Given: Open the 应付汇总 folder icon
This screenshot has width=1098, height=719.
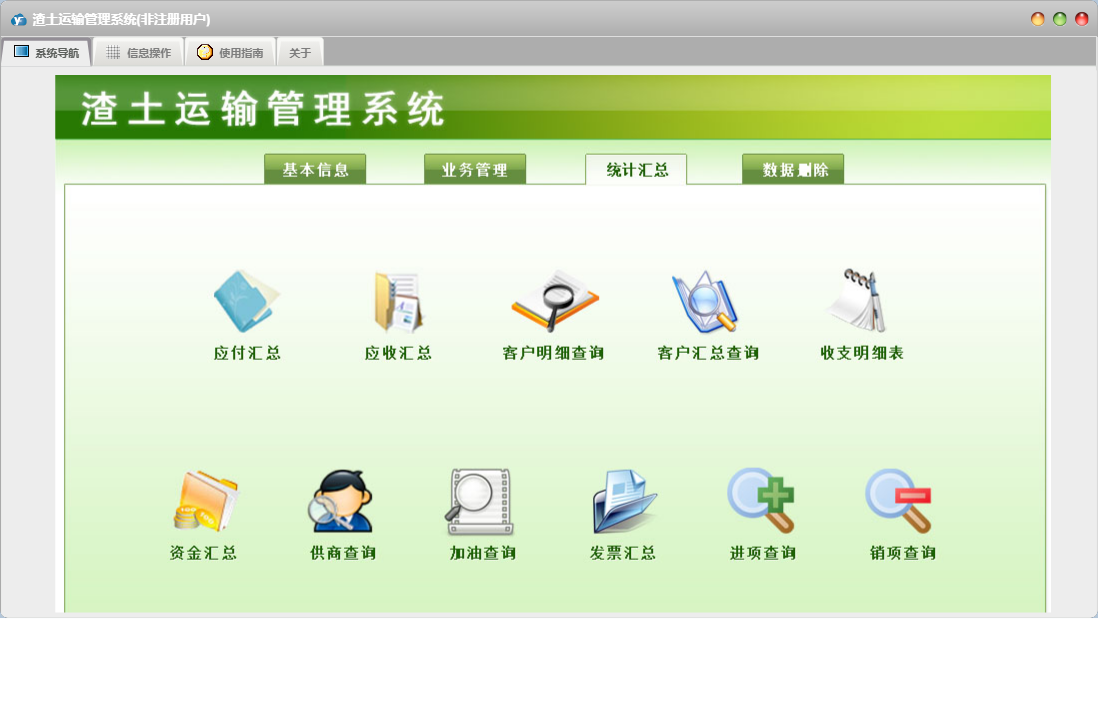Looking at the screenshot, I should click(246, 301).
